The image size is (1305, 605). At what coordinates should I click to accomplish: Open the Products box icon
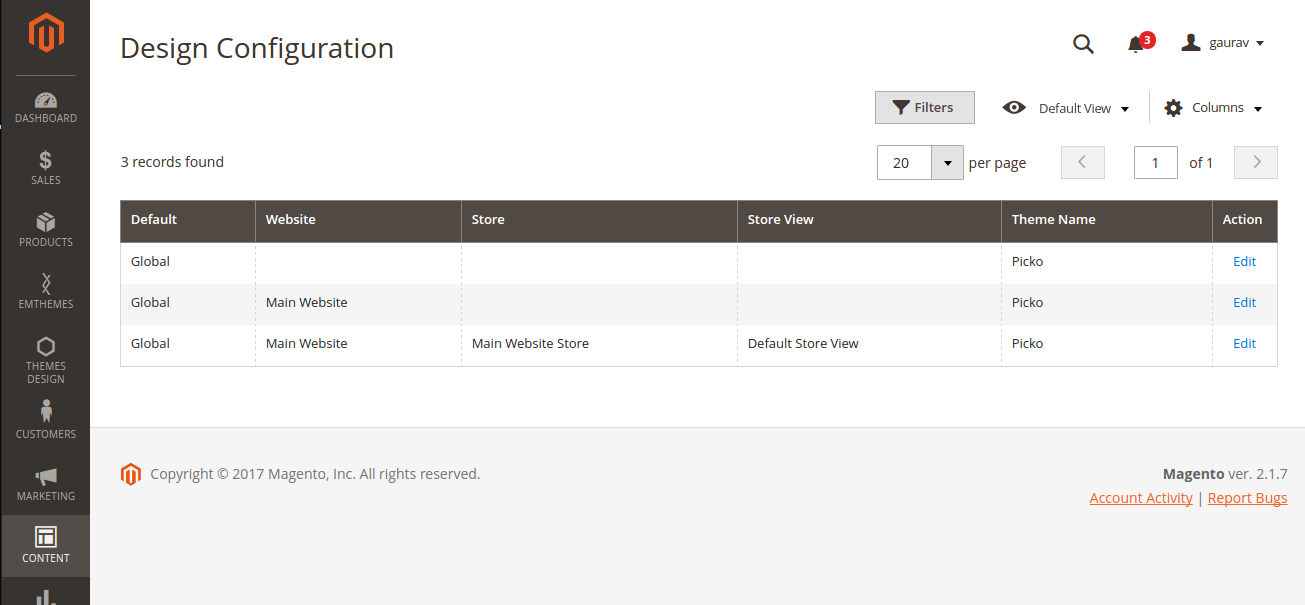[46, 223]
